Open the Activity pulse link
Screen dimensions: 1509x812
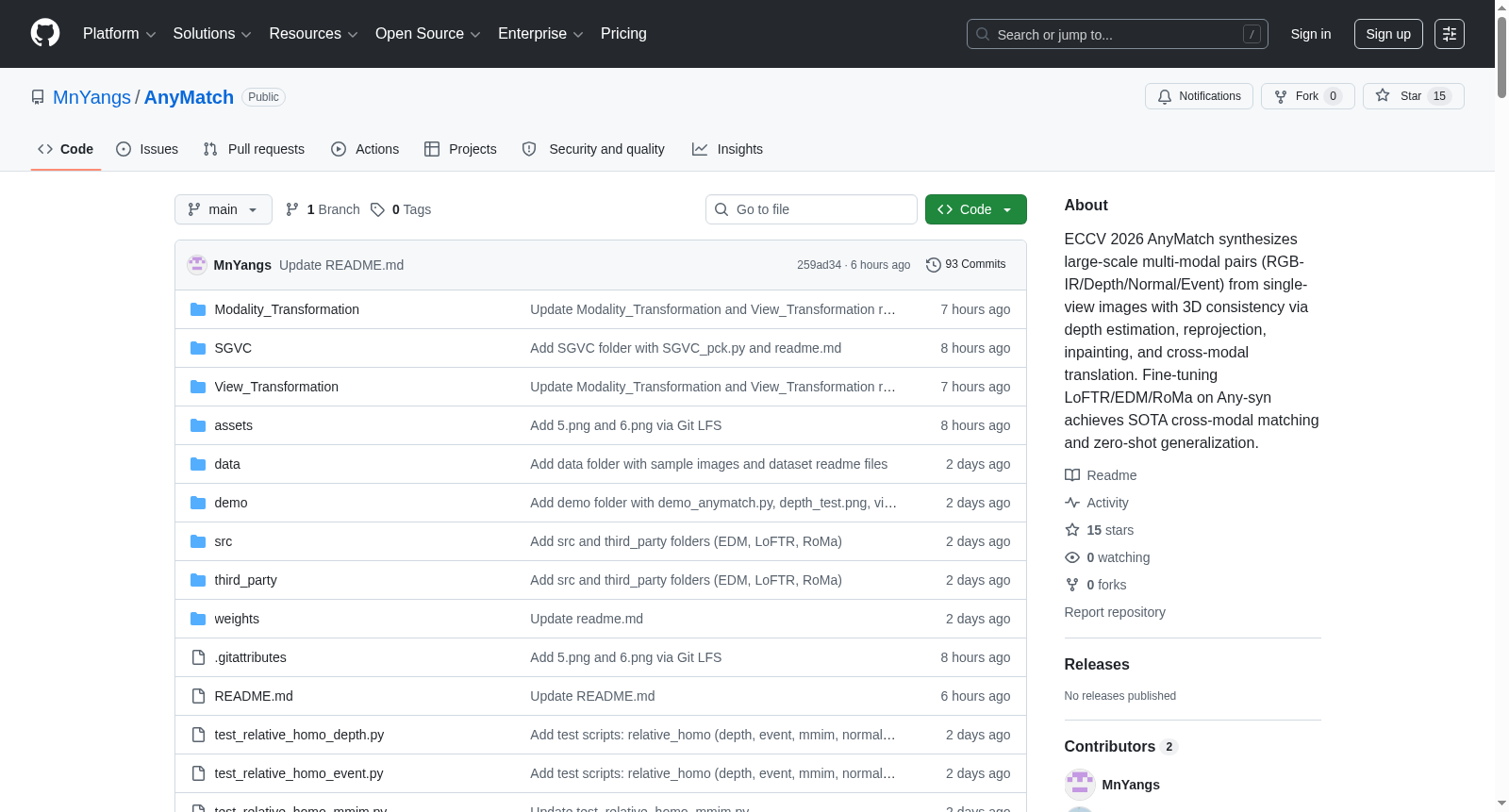pyautogui.click(x=1097, y=503)
